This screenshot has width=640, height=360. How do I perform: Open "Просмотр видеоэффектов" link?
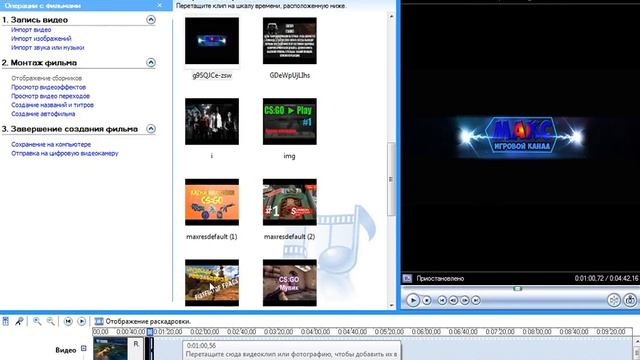49,87
